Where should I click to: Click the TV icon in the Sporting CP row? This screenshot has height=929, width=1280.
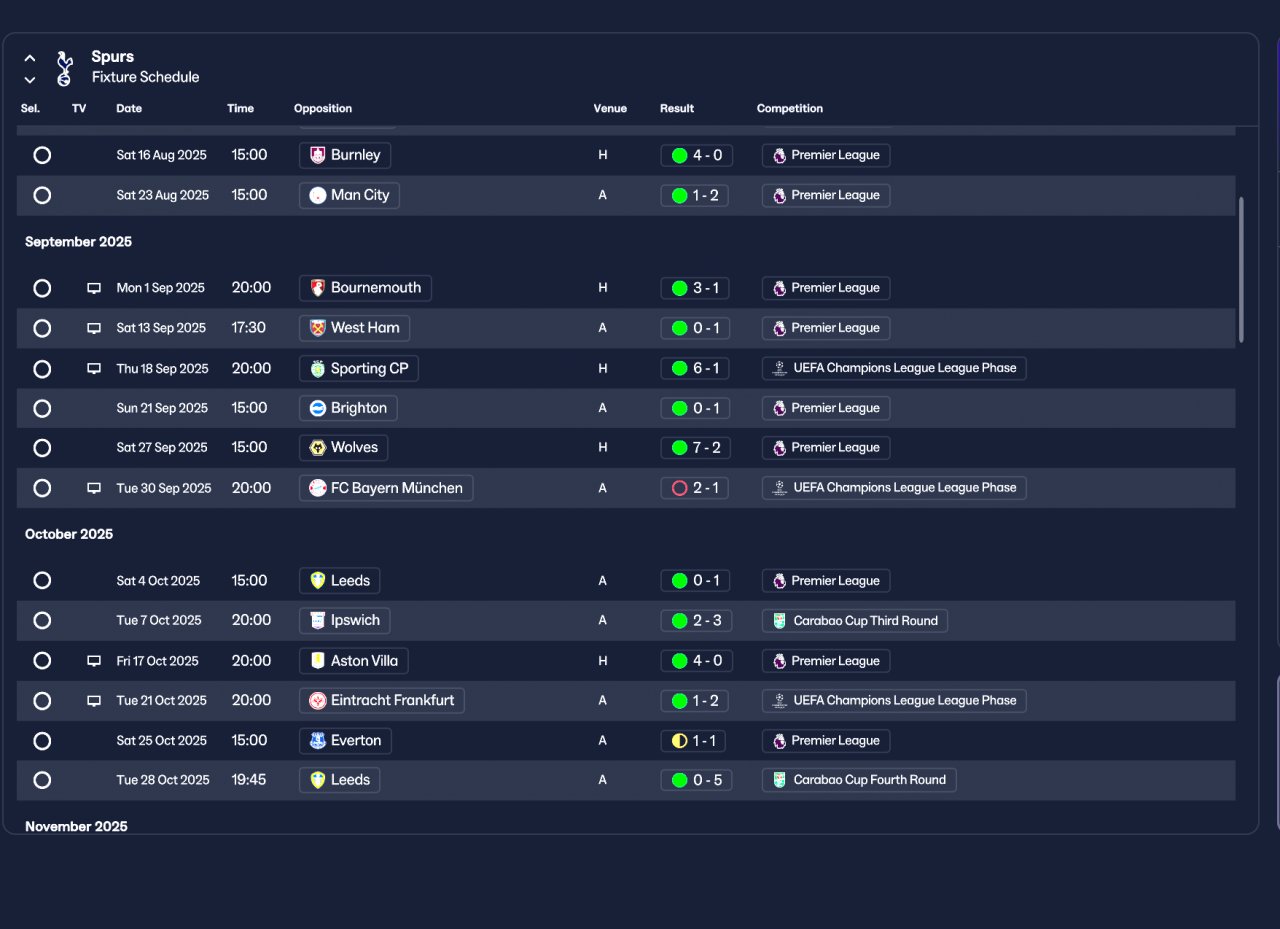[94, 368]
